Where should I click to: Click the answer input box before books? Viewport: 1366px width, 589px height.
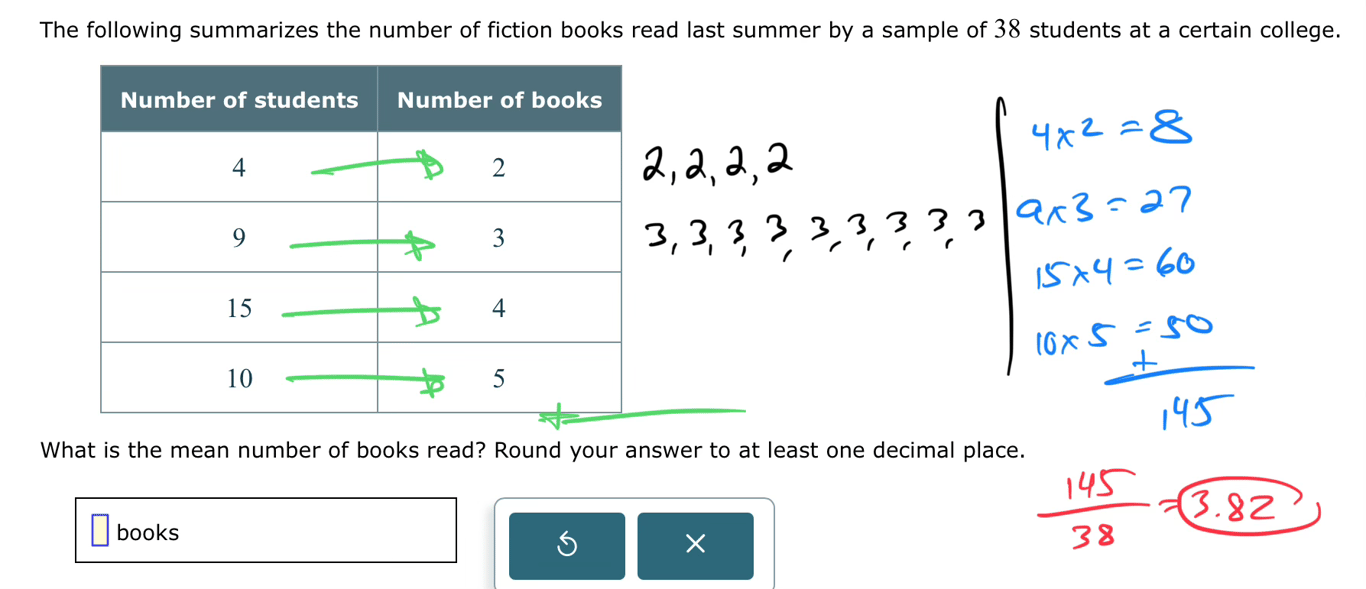[100, 531]
